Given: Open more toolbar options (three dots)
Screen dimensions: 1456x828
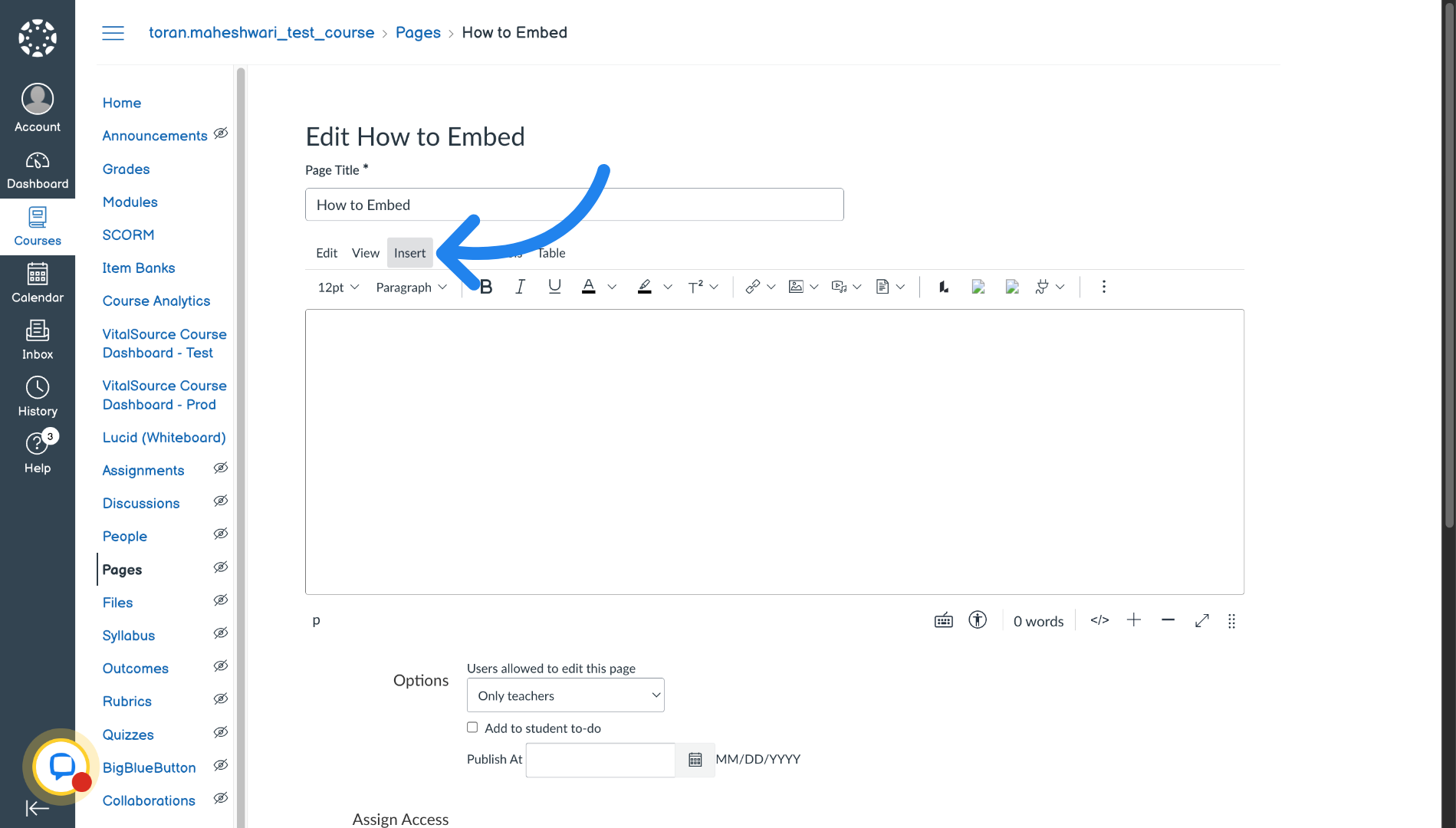Looking at the screenshot, I should (x=1104, y=287).
